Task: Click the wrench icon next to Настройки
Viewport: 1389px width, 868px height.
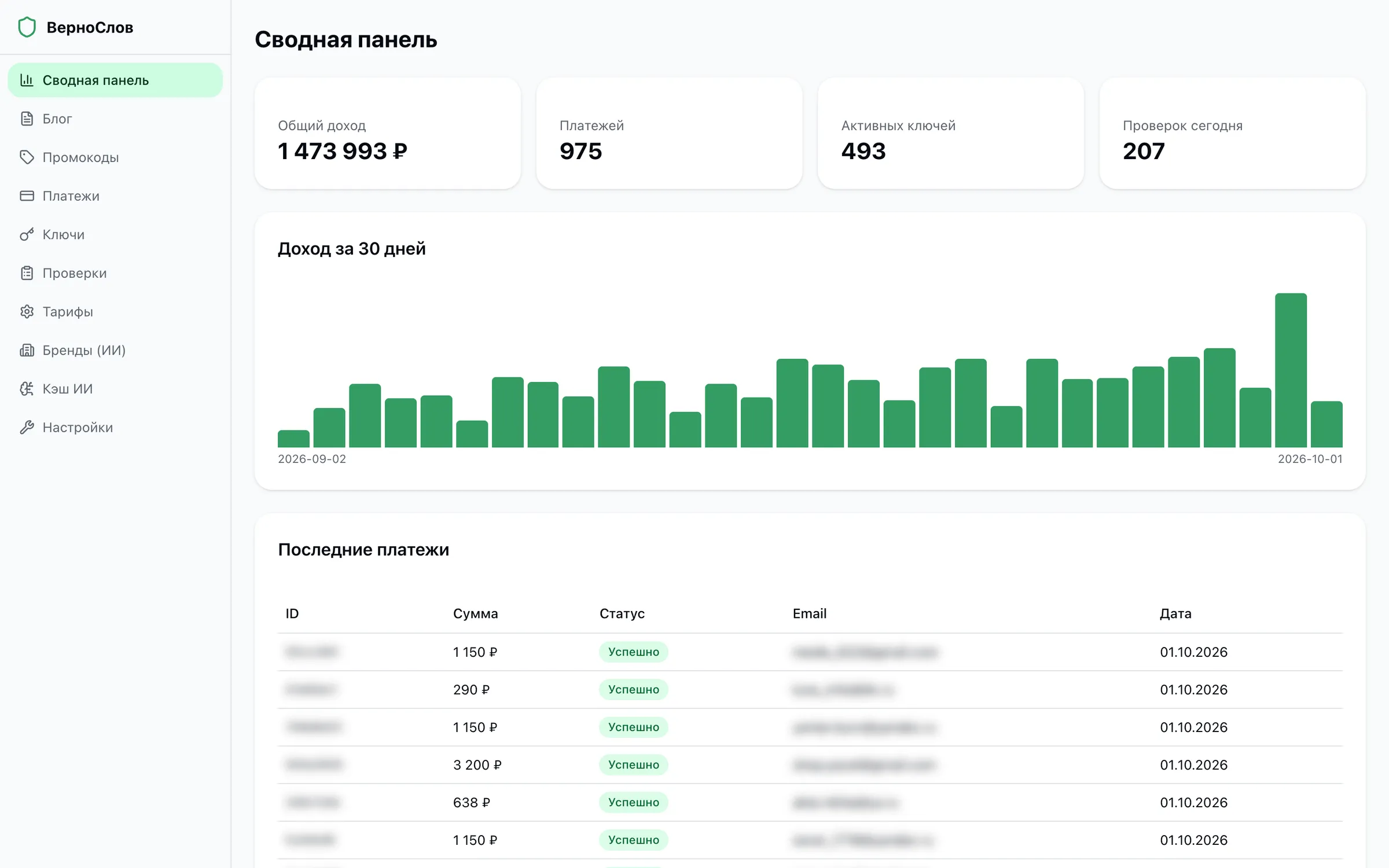Action: click(27, 427)
